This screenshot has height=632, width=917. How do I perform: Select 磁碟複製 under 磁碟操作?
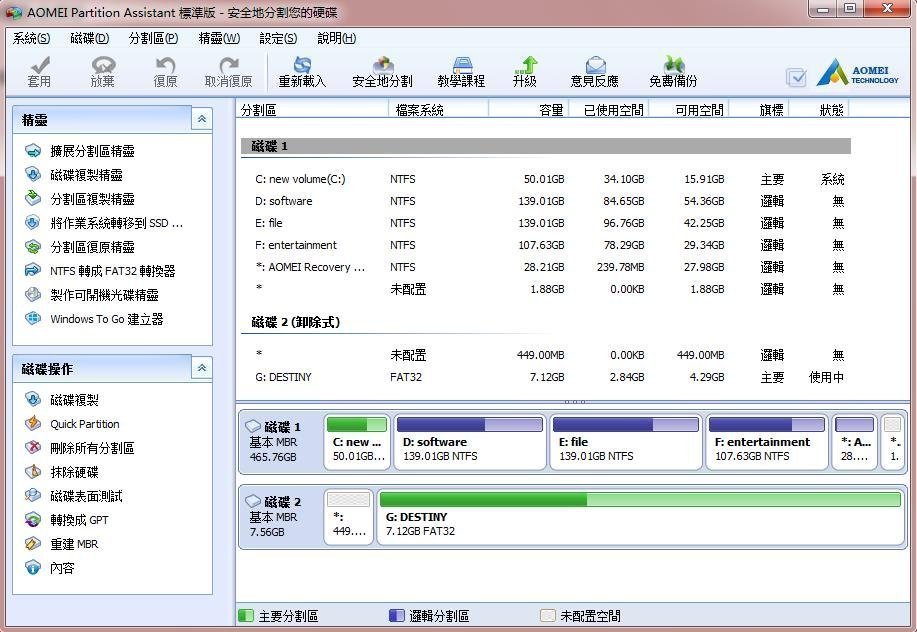(x=62, y=400)
